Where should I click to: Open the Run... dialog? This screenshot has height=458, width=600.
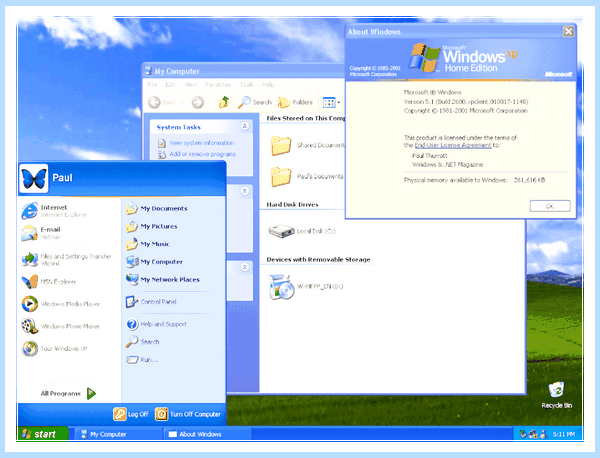coord(142,360)
